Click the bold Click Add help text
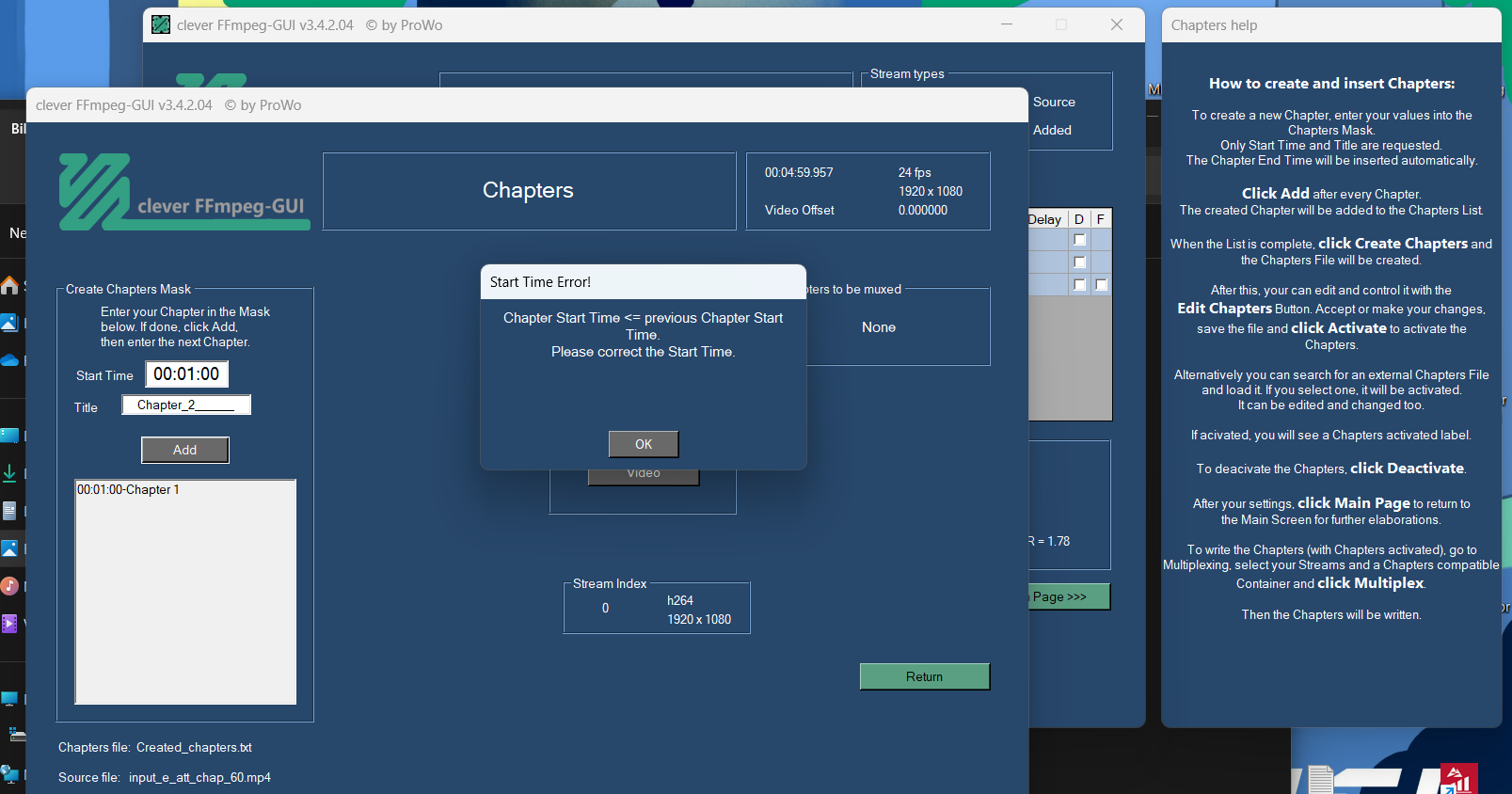The width and height of the screenshot is (1512, 794). pos(1275,194)
